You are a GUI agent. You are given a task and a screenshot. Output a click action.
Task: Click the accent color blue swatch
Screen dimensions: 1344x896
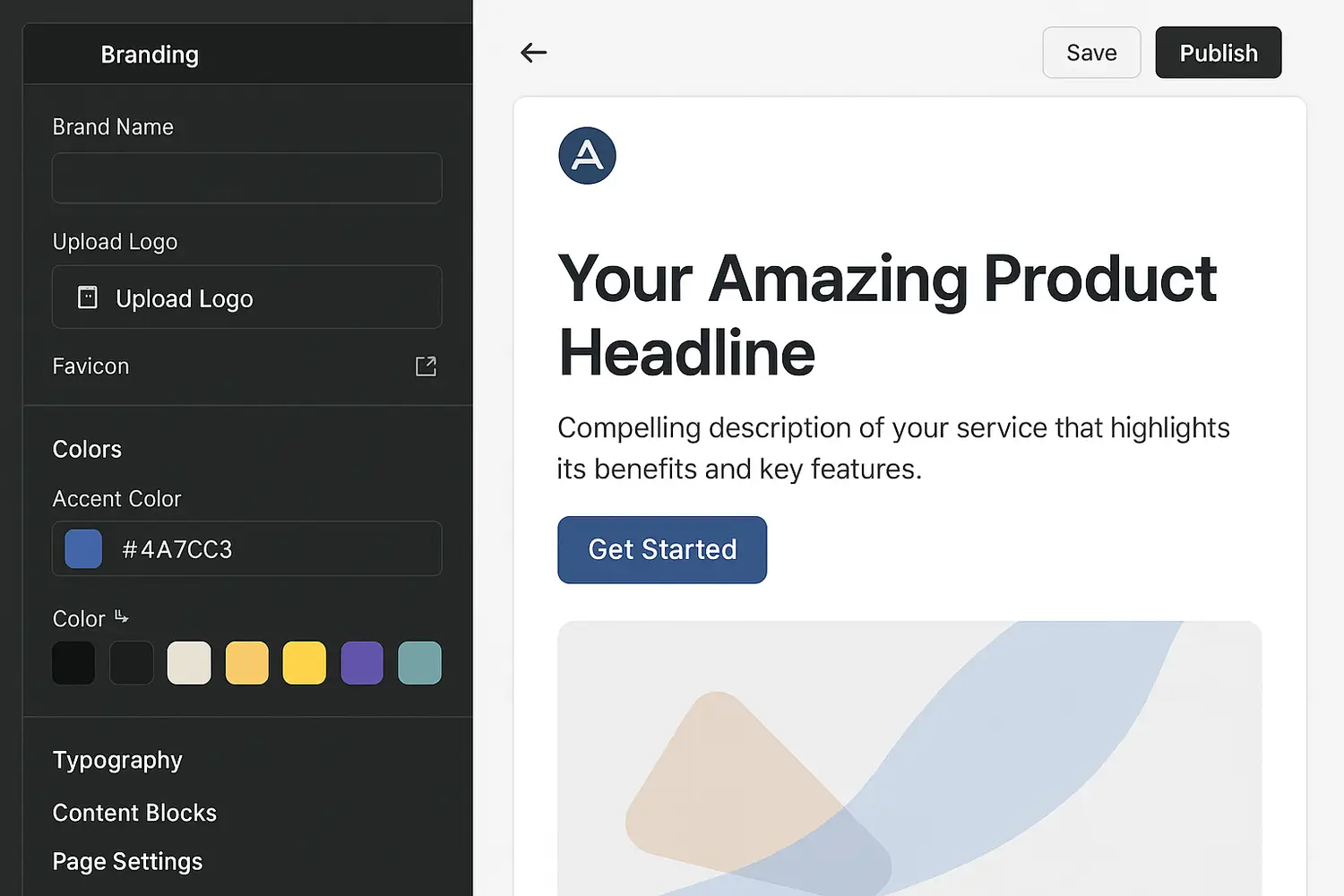pos(83,548)
